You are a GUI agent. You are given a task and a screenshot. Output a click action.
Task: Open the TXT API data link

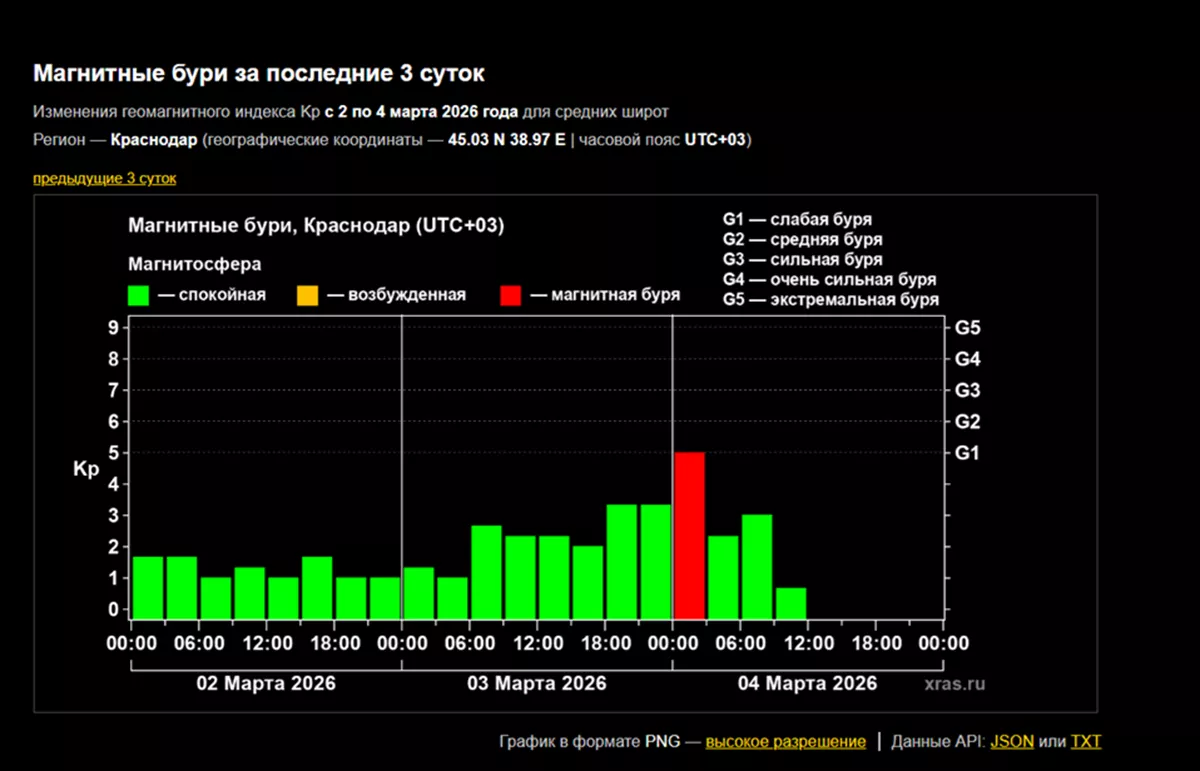tap(1085, 742)
